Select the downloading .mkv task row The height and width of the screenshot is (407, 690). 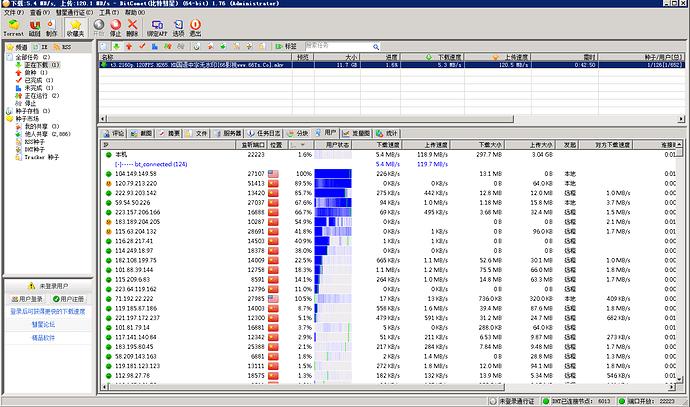coord(392,65)
